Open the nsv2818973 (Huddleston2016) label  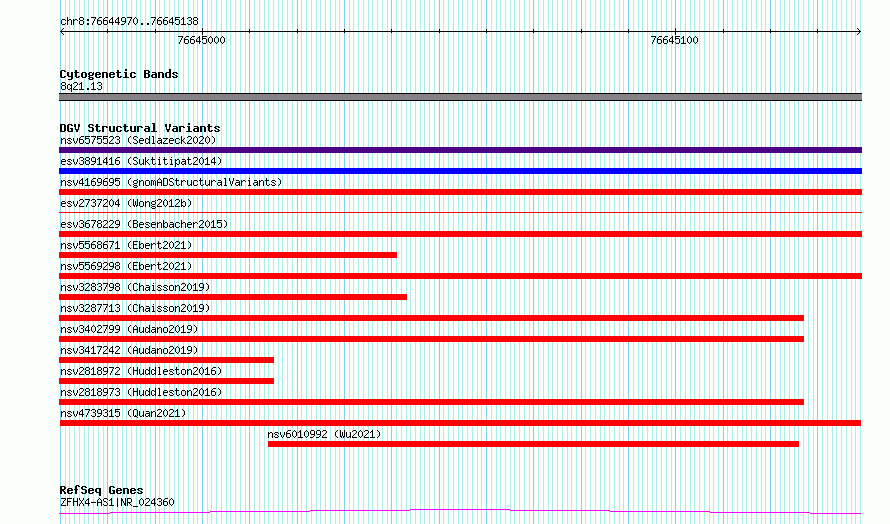[x=141, y=392]
